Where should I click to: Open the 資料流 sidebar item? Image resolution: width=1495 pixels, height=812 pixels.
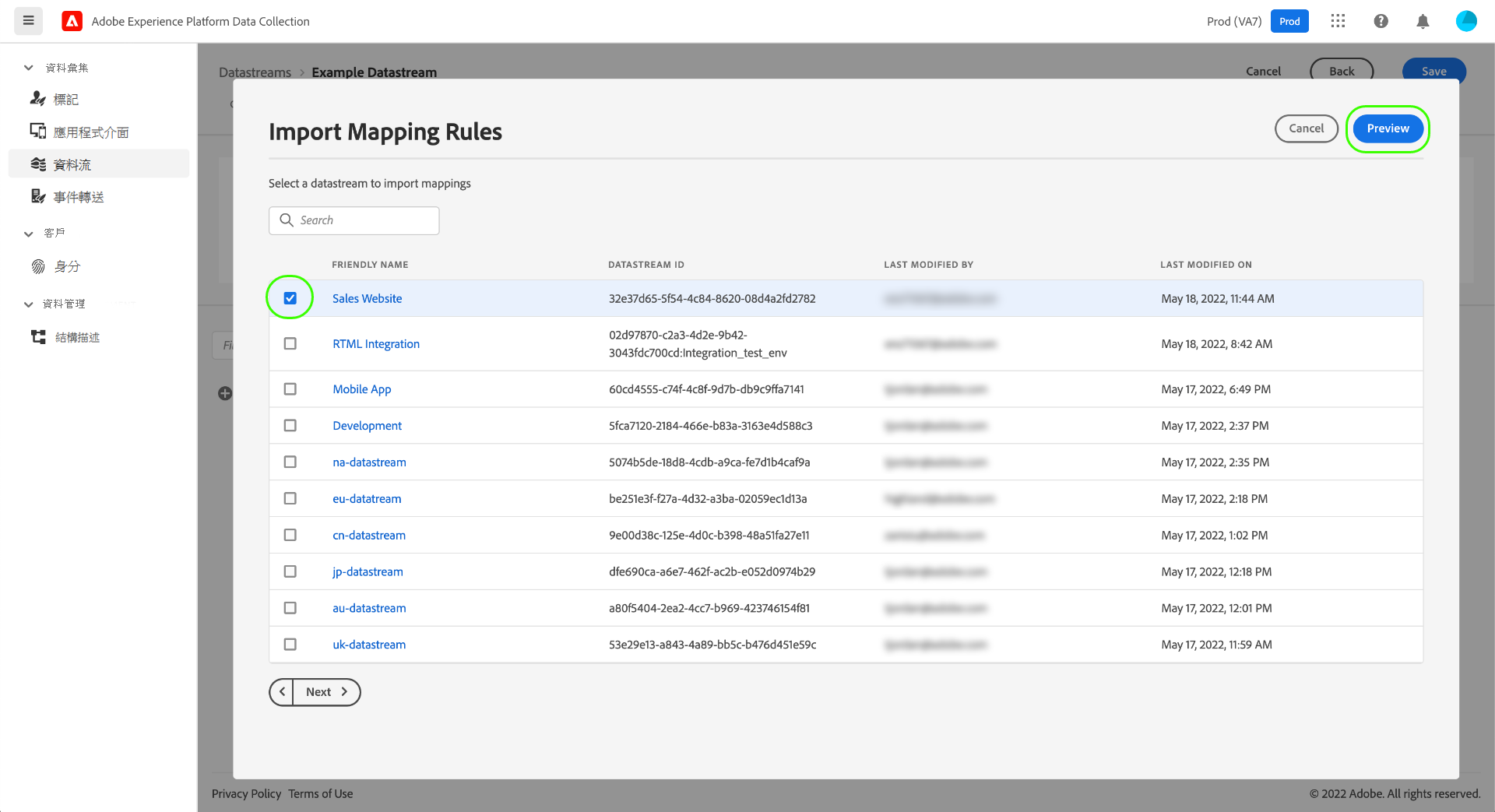[72, 164]
